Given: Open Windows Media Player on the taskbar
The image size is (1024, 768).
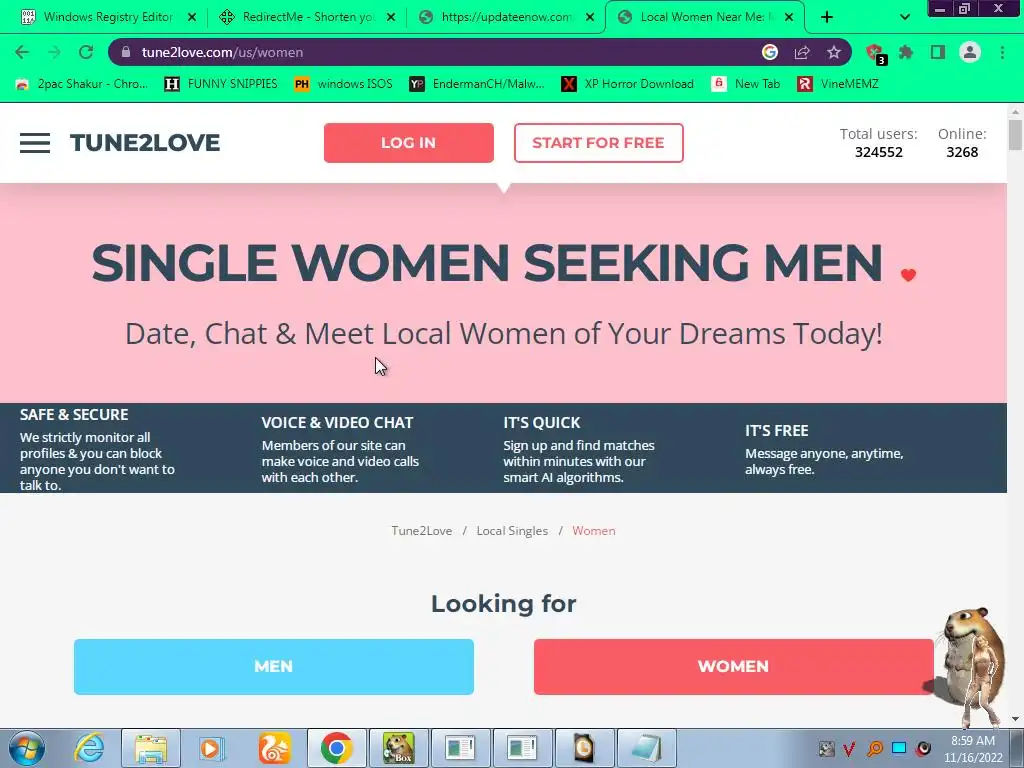Looking at the screenshot, I should [212, 748].
